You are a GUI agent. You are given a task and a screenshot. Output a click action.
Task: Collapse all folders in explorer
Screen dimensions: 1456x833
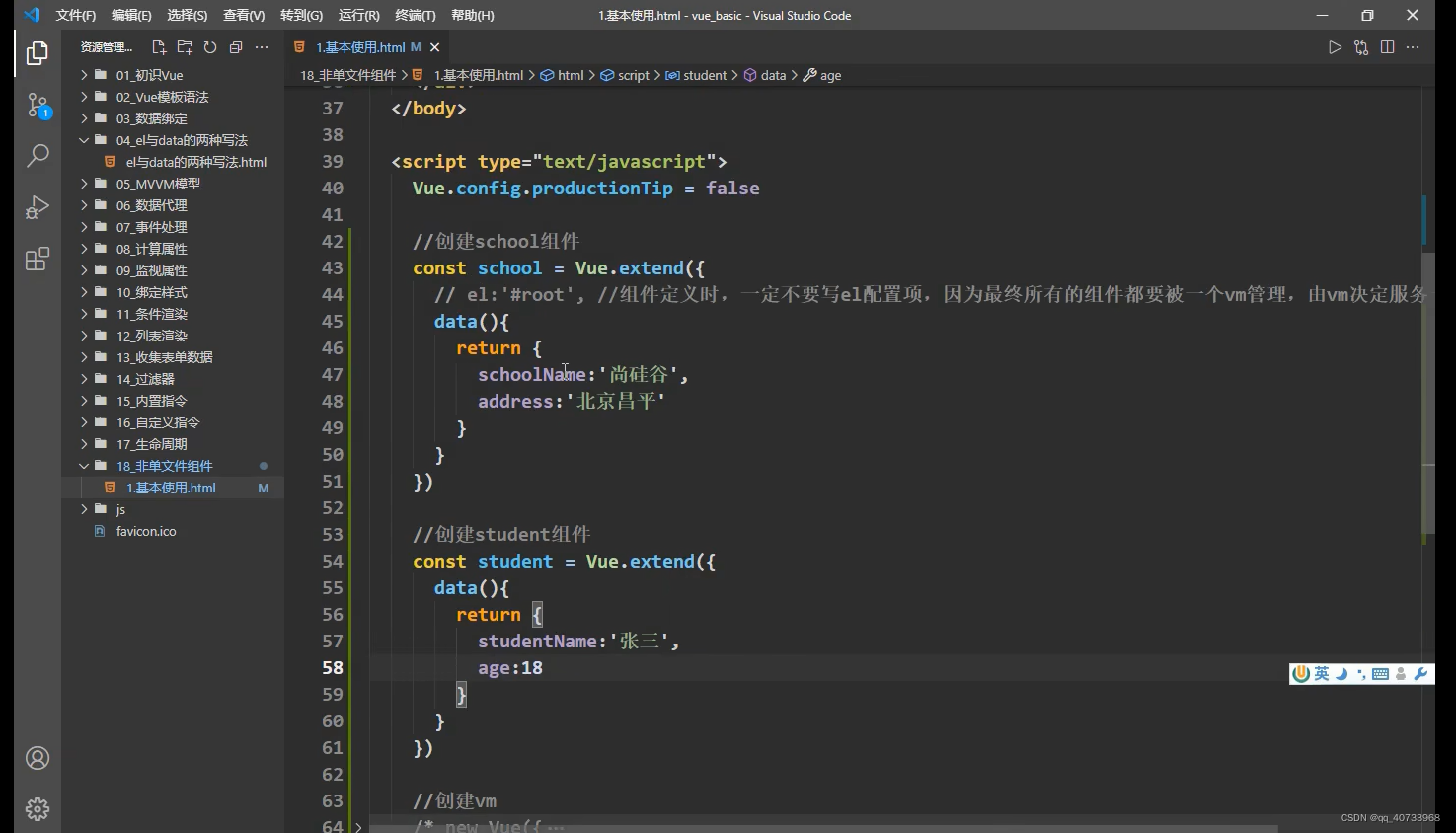[x=236, y=47]
